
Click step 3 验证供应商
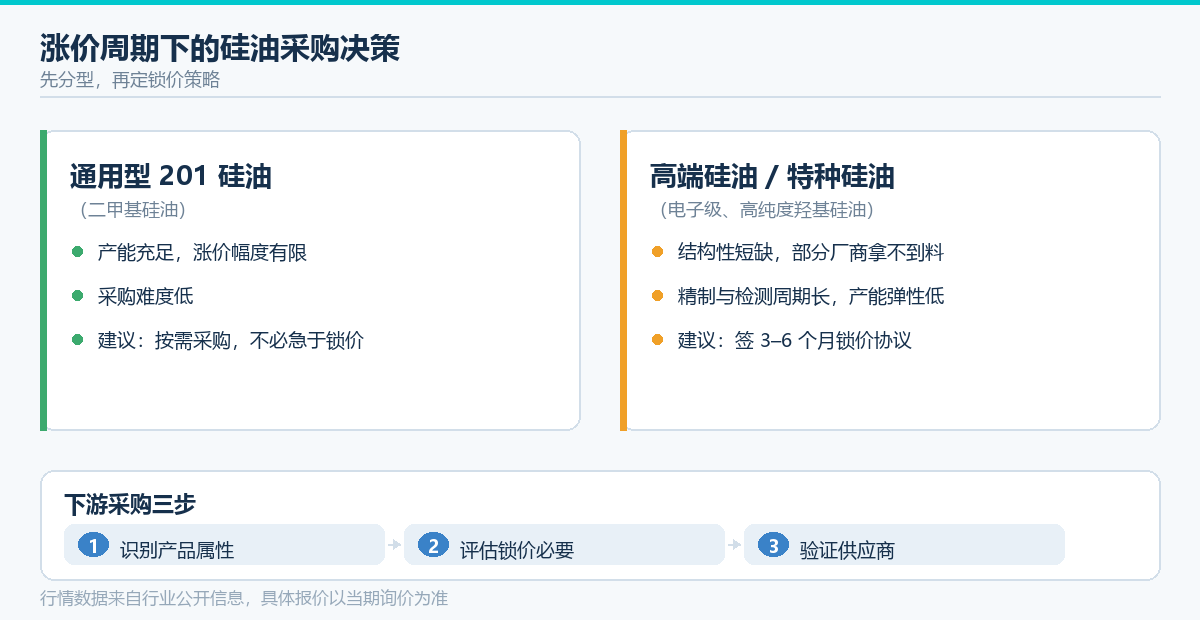click(x=904, y=545)
